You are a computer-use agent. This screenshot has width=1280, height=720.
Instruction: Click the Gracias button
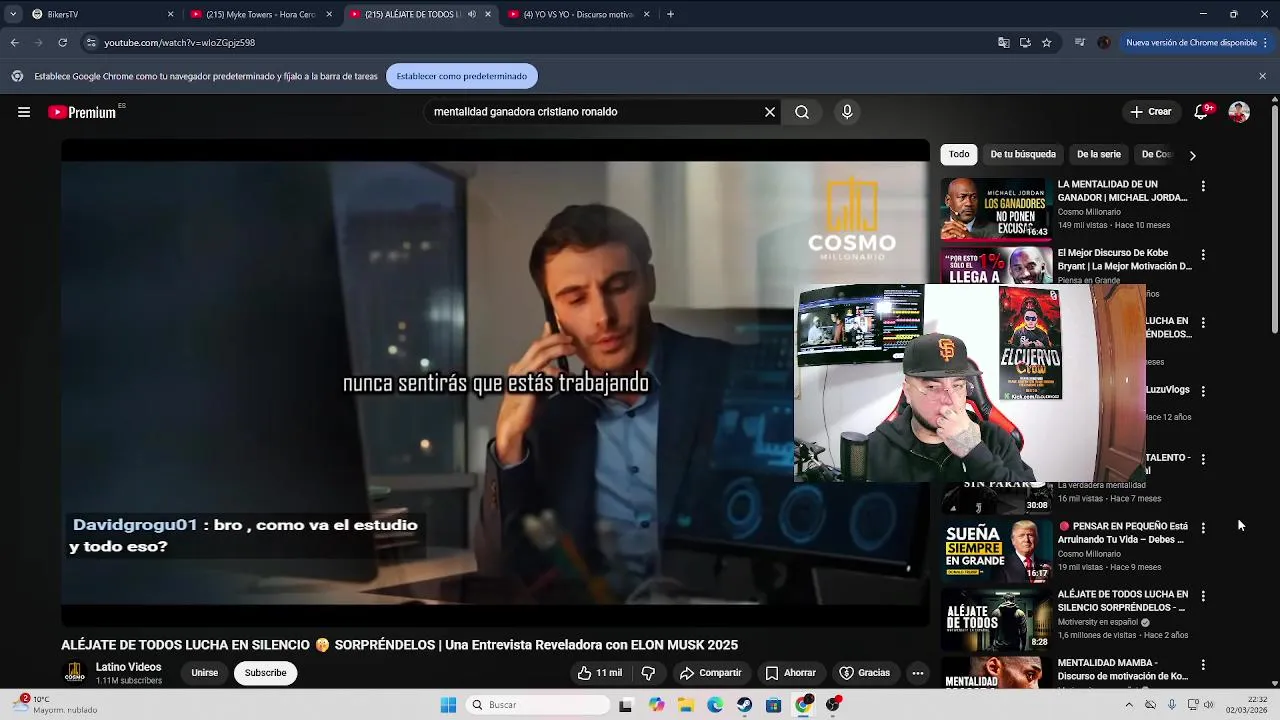click(864, 673)
